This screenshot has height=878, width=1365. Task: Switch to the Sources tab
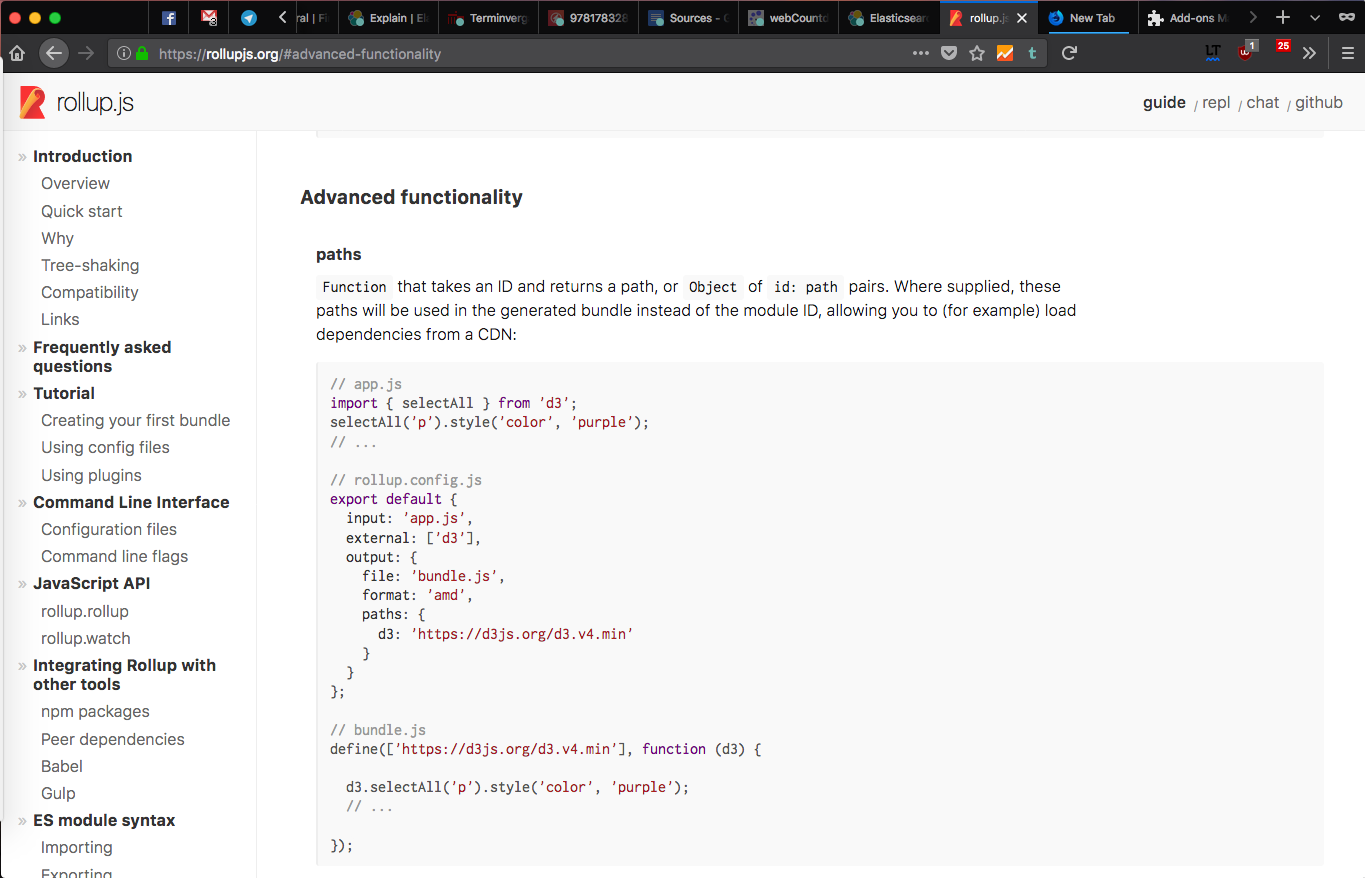pyautogui.click(x=688, y=18)
